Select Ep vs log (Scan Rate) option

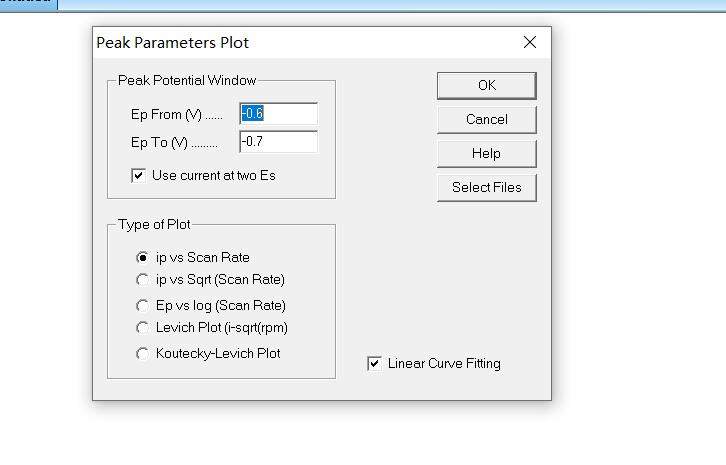coord(143,306)
